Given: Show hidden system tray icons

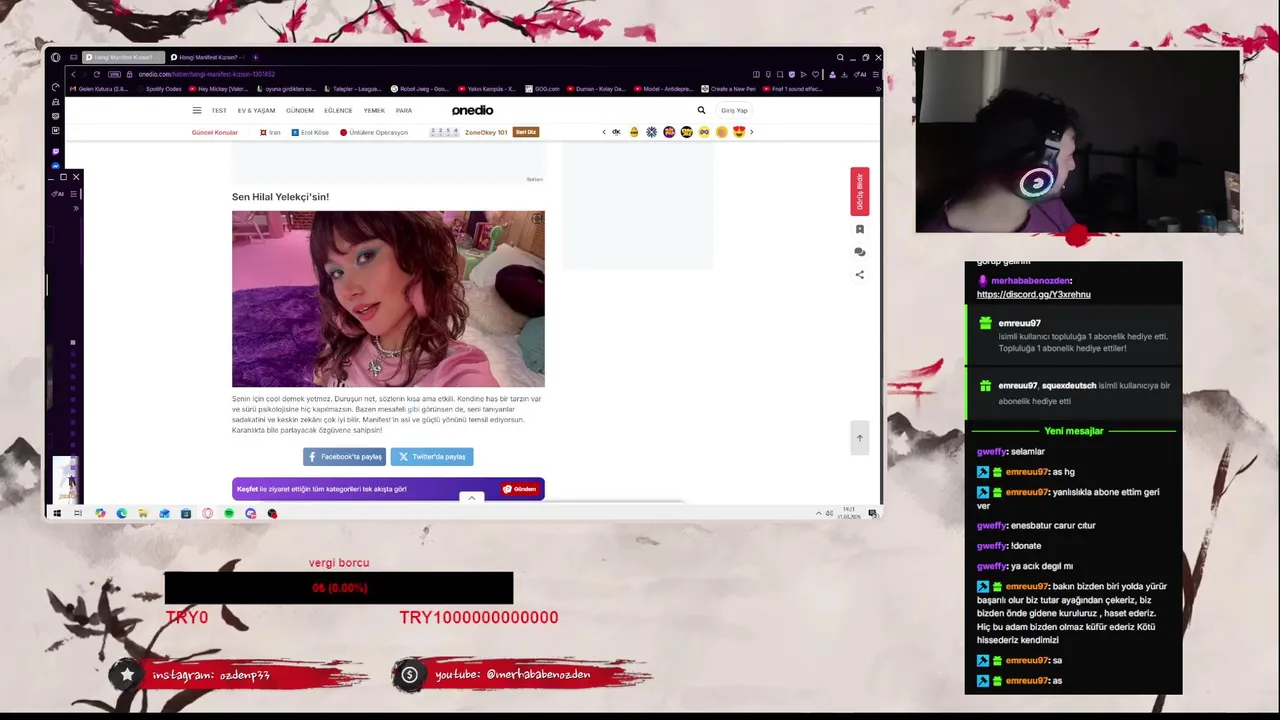Looking at the screenshot, I should [x=819, y=513].
